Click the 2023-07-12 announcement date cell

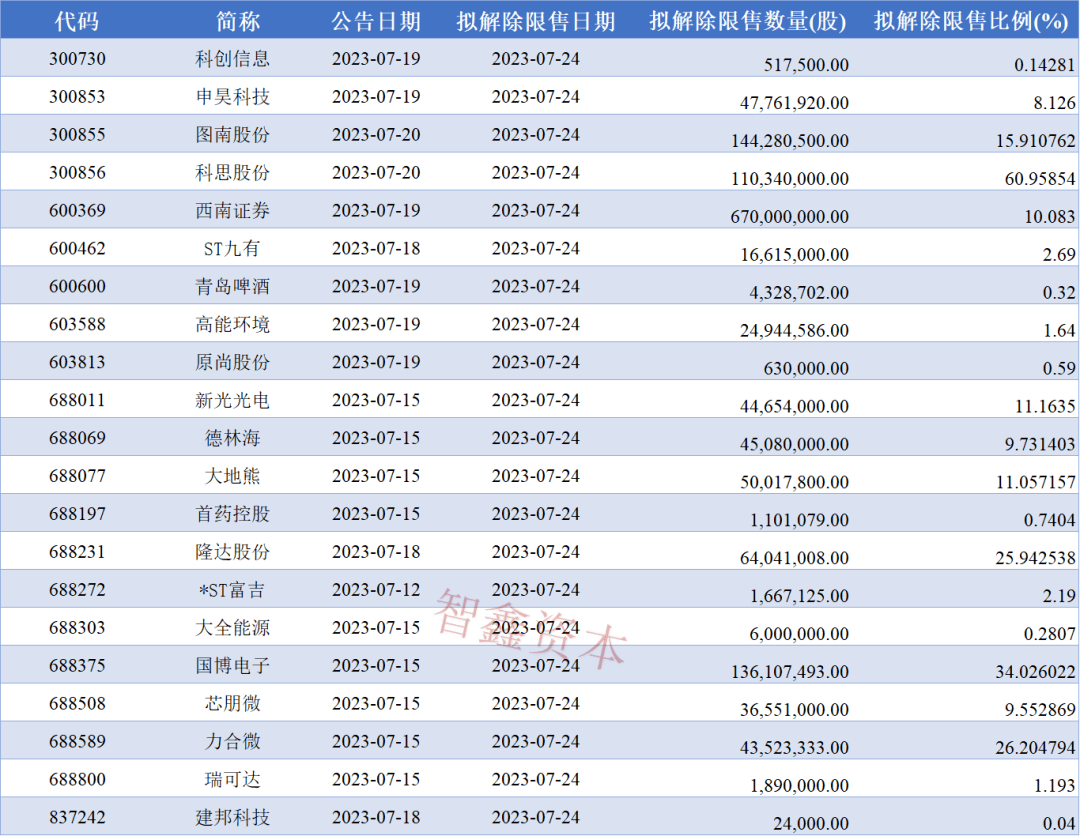(x=376, y=590)
